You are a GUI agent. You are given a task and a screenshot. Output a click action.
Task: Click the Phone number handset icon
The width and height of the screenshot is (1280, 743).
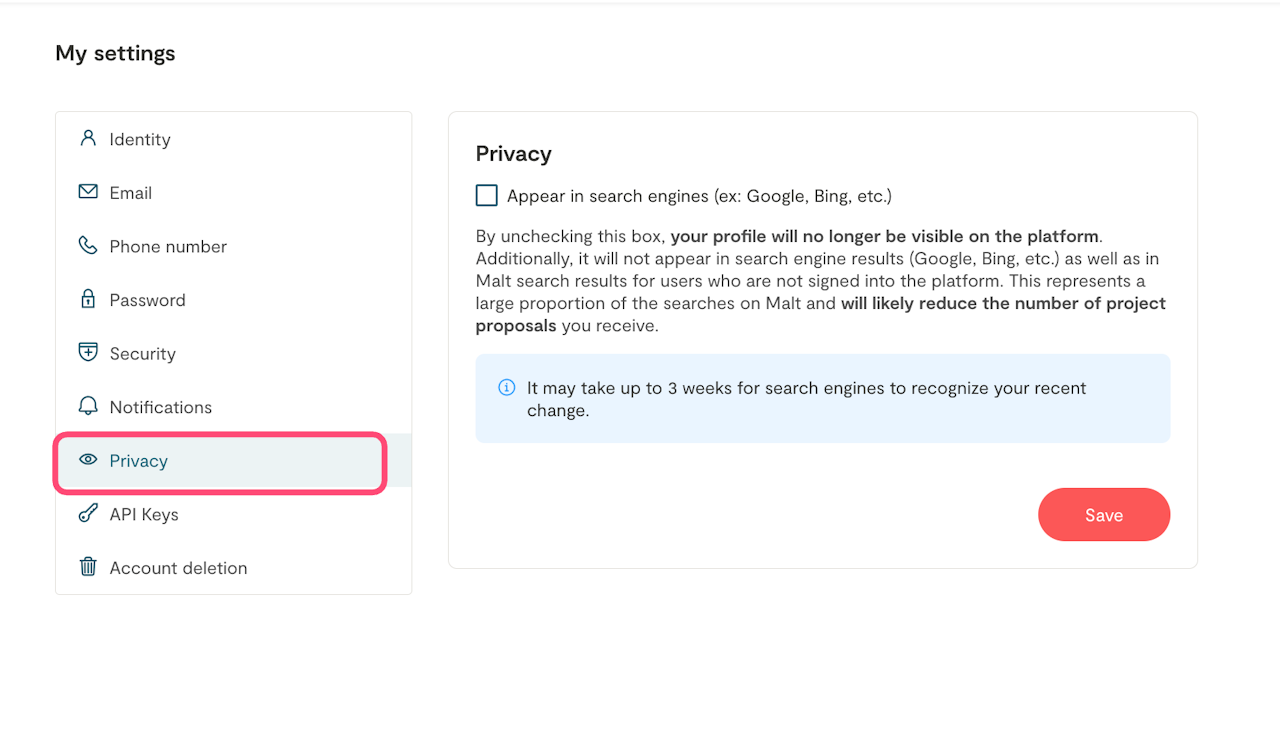pos(88,246)
